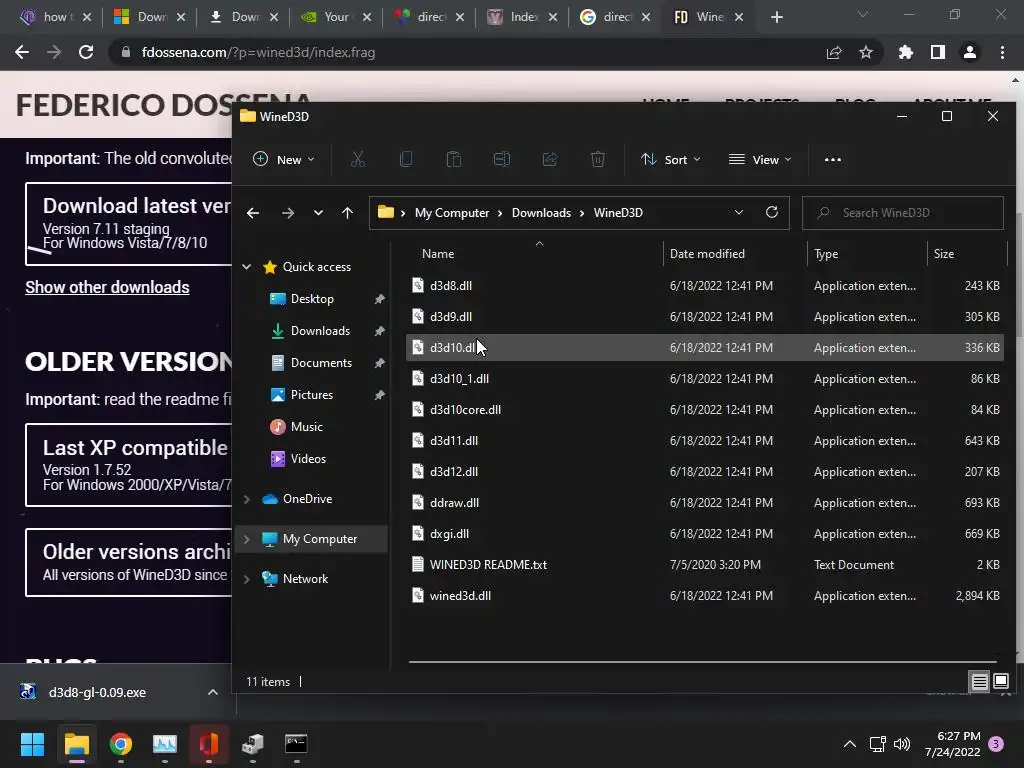The width and height of the screenshot is (1024, 768).
Task: Open Music in Quick access
Action: tap(306, 426)
